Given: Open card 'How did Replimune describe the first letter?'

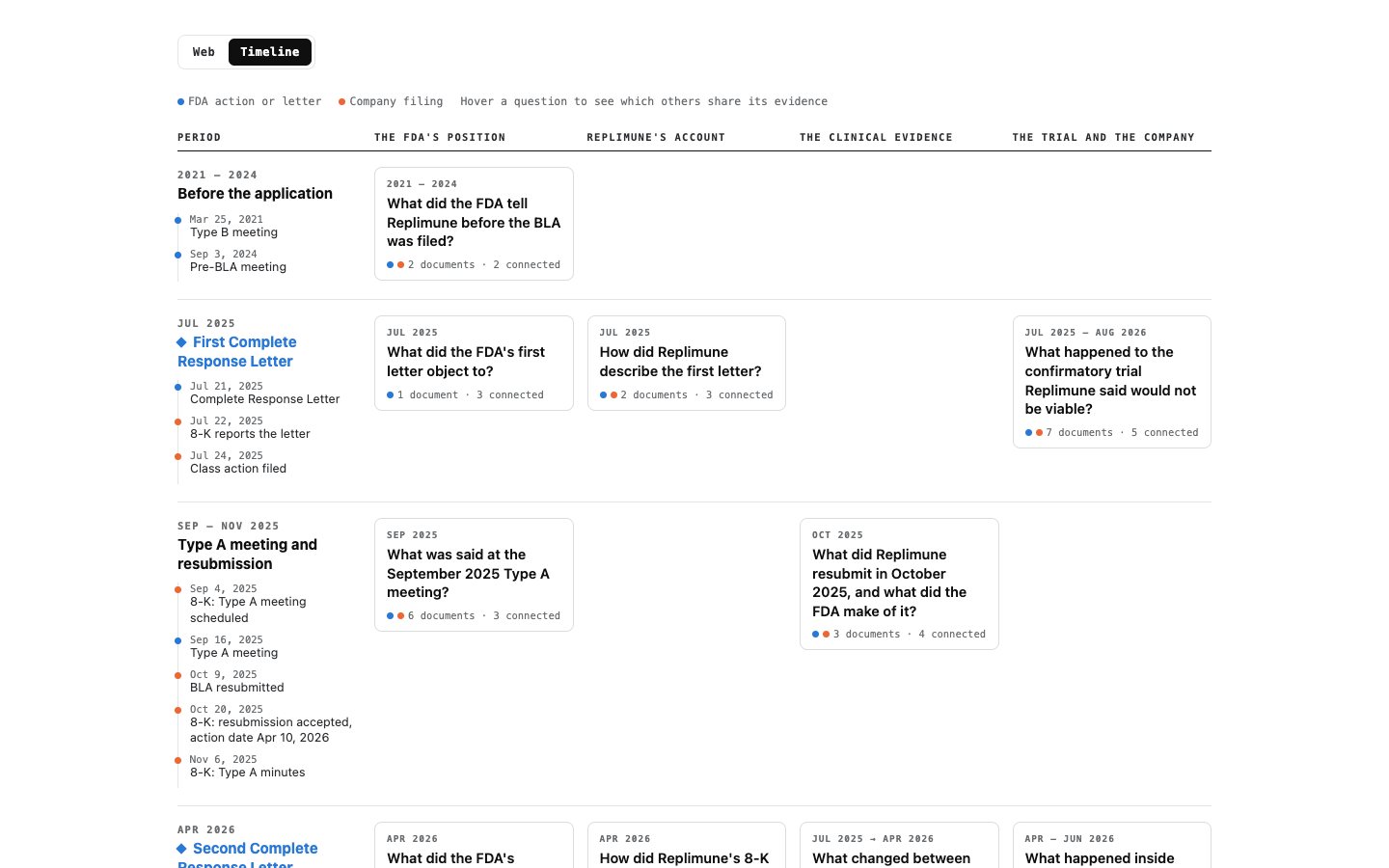Looking at the screenshot, I should pos(687,364).
